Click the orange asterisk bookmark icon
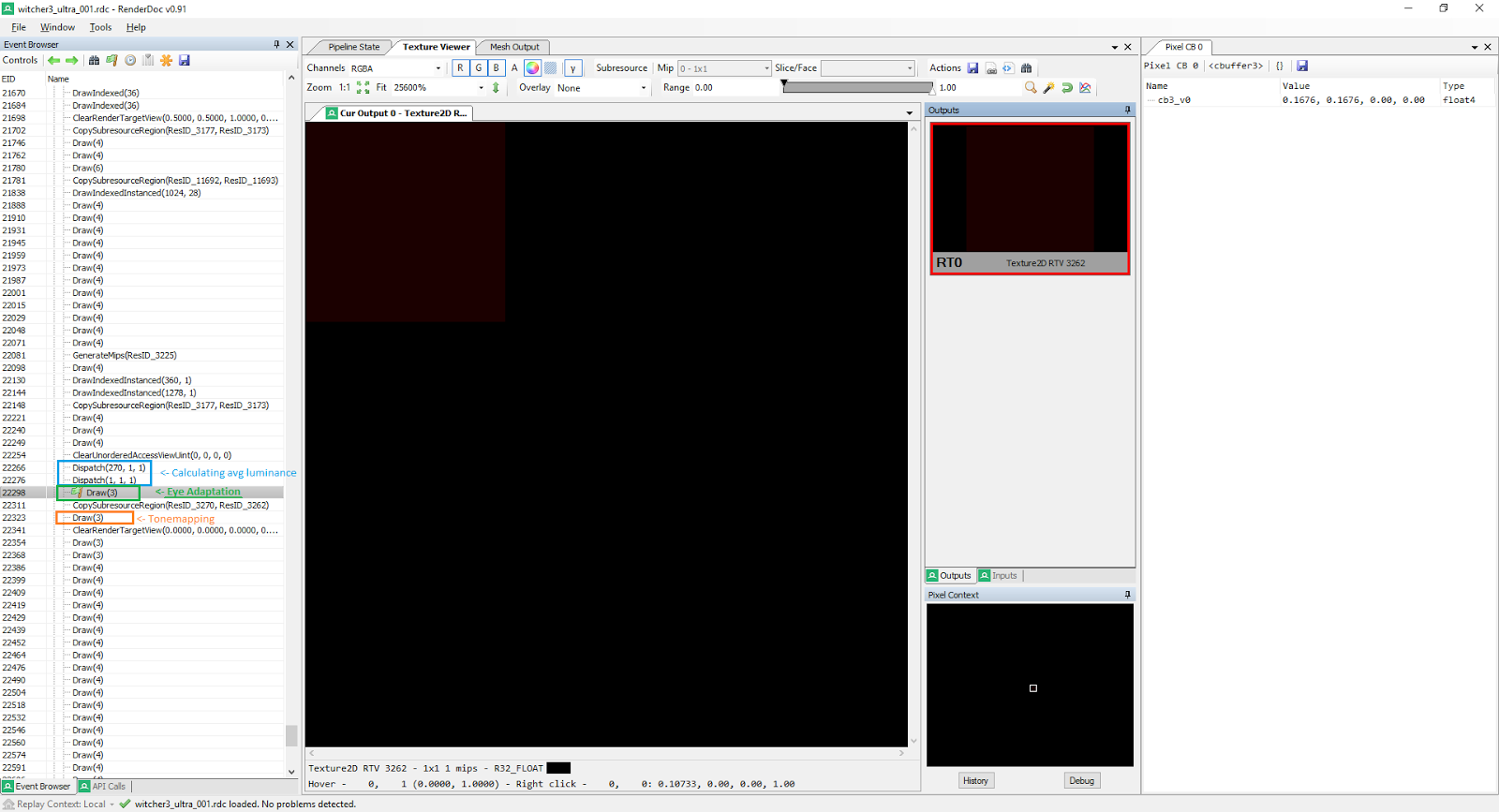 [x=167, y=60]
